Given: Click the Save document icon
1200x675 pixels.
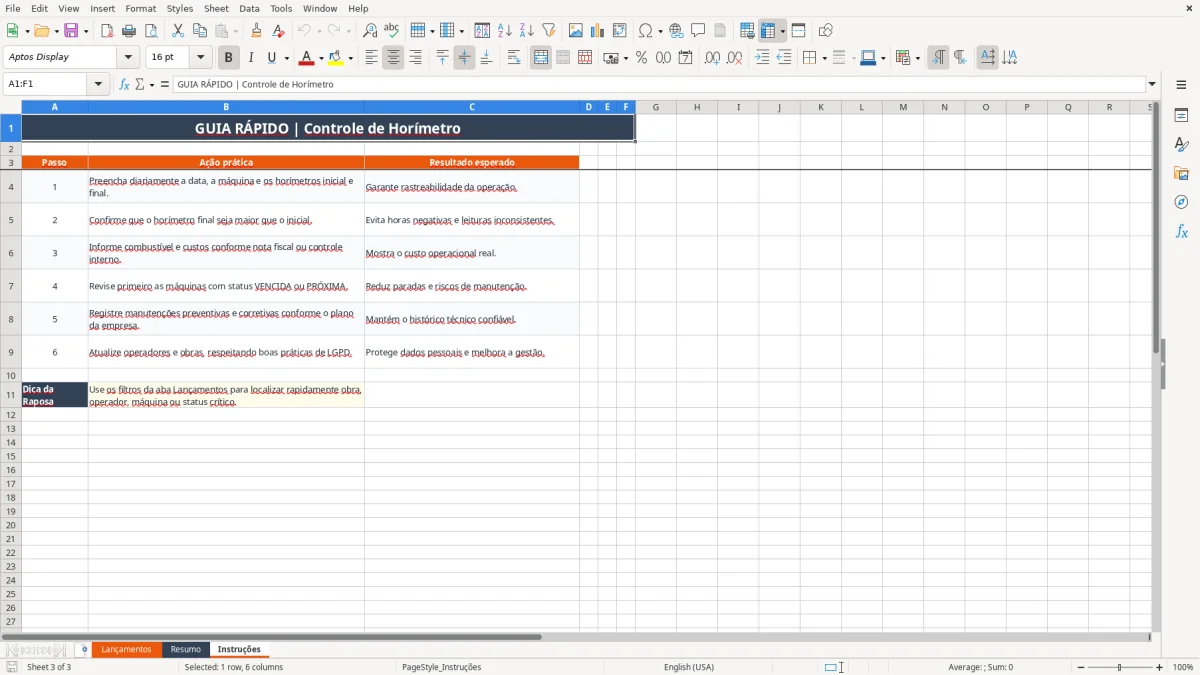Looking at the screenshot, I should tap(71, 31).
